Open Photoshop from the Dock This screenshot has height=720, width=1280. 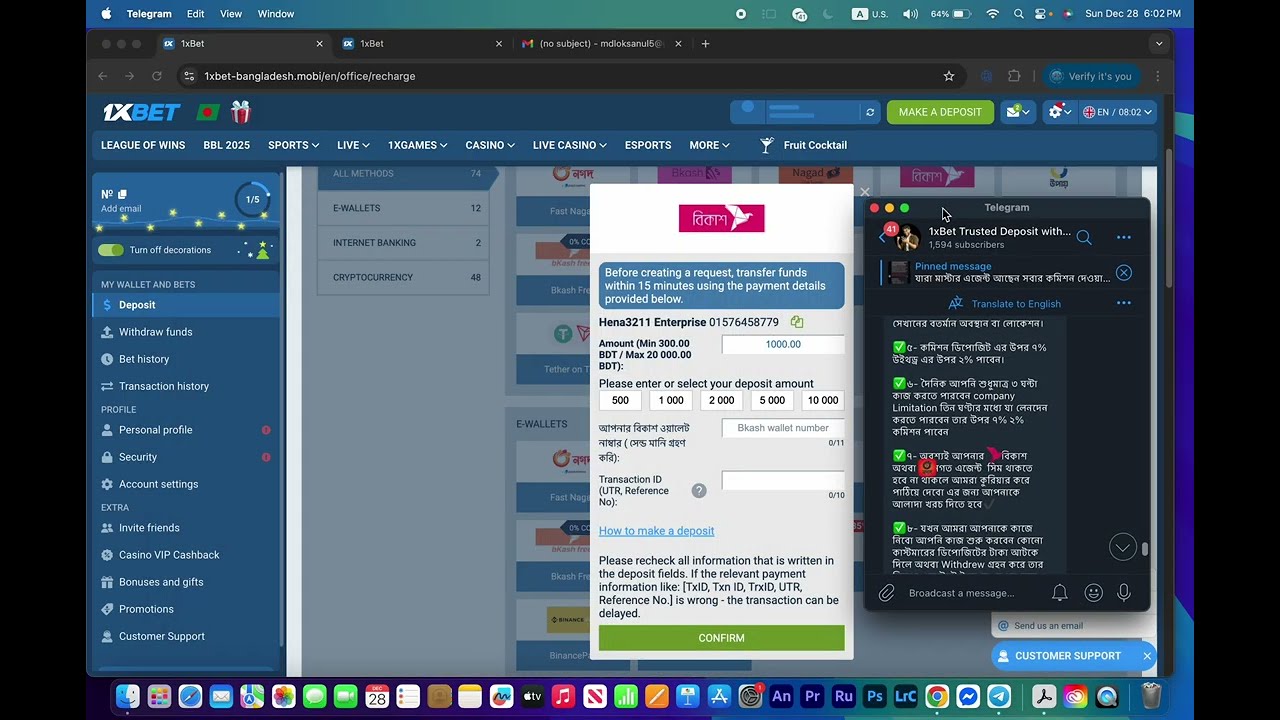[875, 697]
